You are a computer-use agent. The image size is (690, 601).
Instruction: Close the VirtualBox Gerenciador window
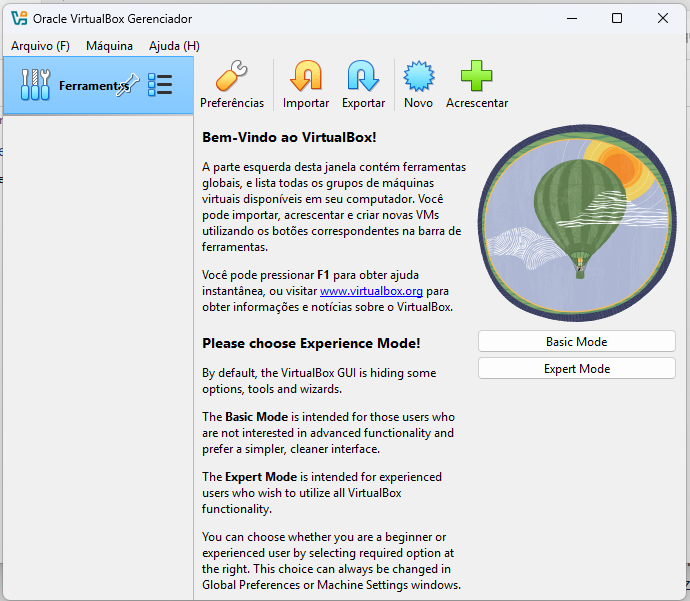pos(663,18)
